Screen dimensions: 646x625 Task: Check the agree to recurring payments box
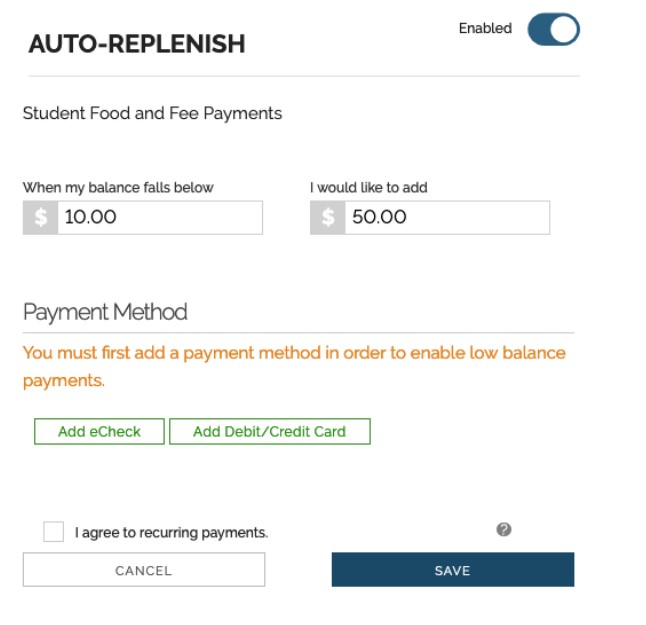click(x=53, y=532)
